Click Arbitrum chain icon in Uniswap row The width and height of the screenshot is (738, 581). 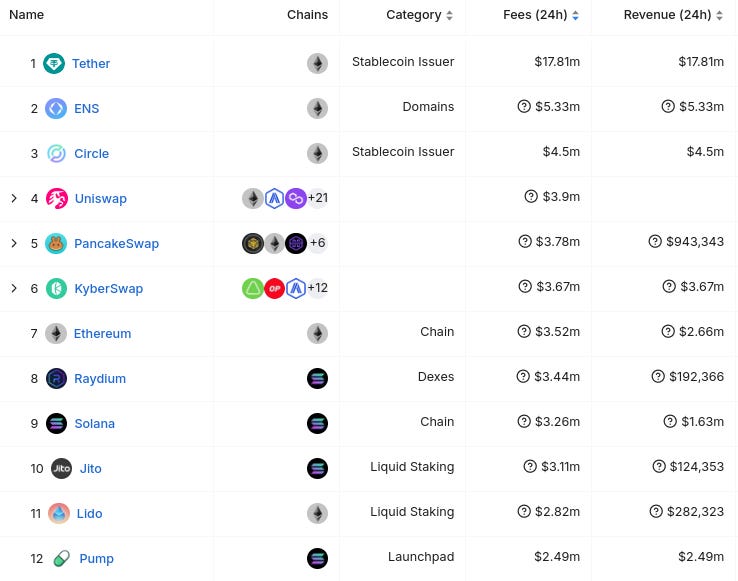coord(274,199)
